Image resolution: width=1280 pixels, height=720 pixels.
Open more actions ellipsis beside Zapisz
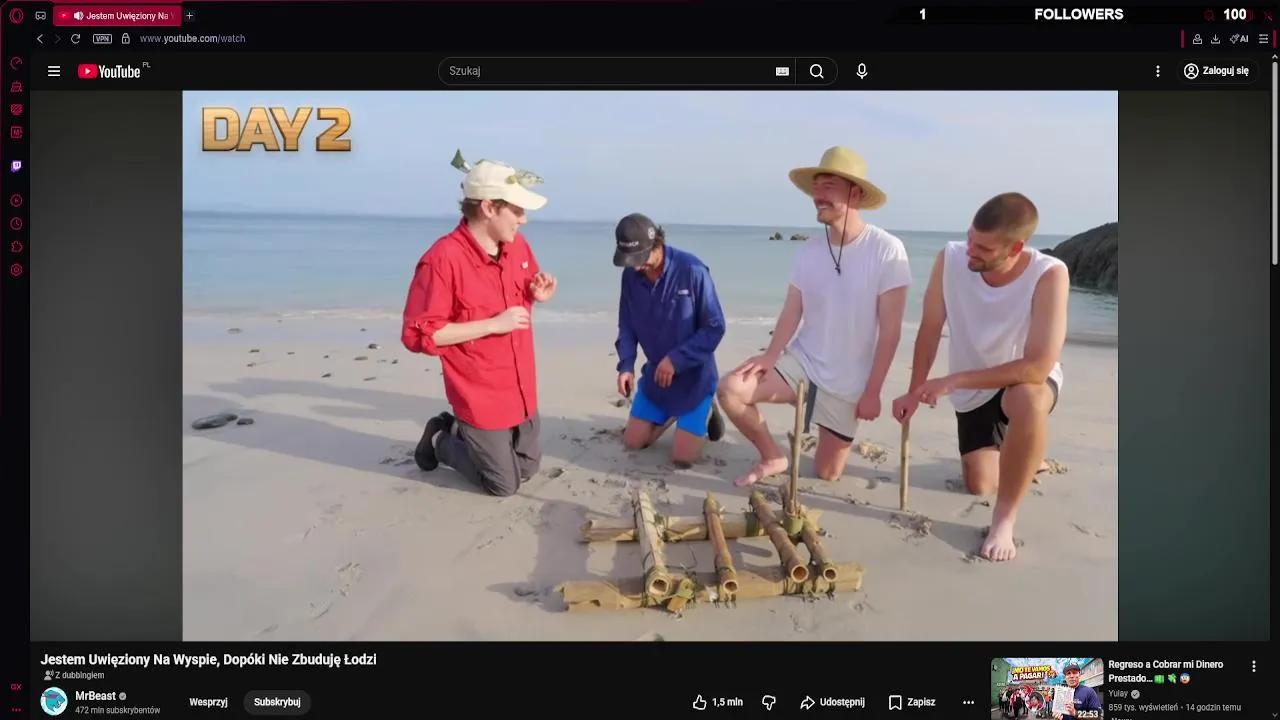pyautogui.click(x=968, y=702)
